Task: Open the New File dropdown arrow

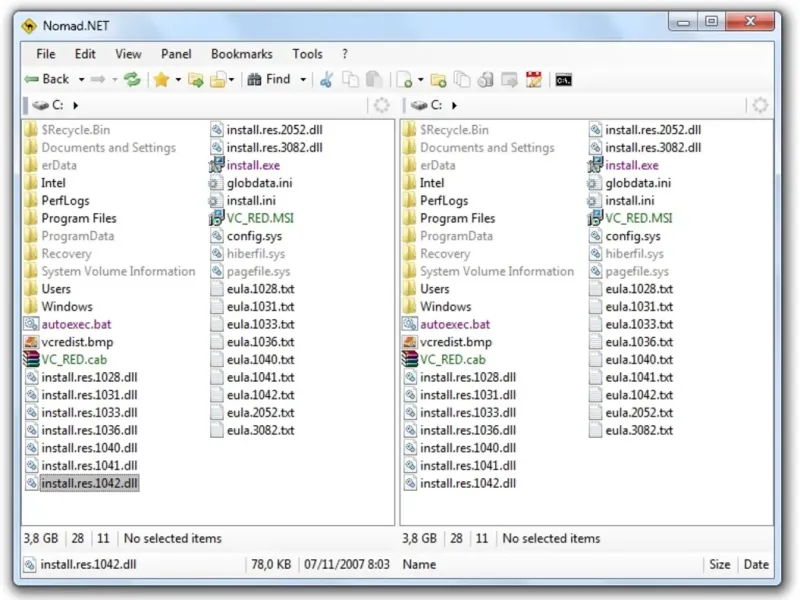Action: (x=420, y=80)
